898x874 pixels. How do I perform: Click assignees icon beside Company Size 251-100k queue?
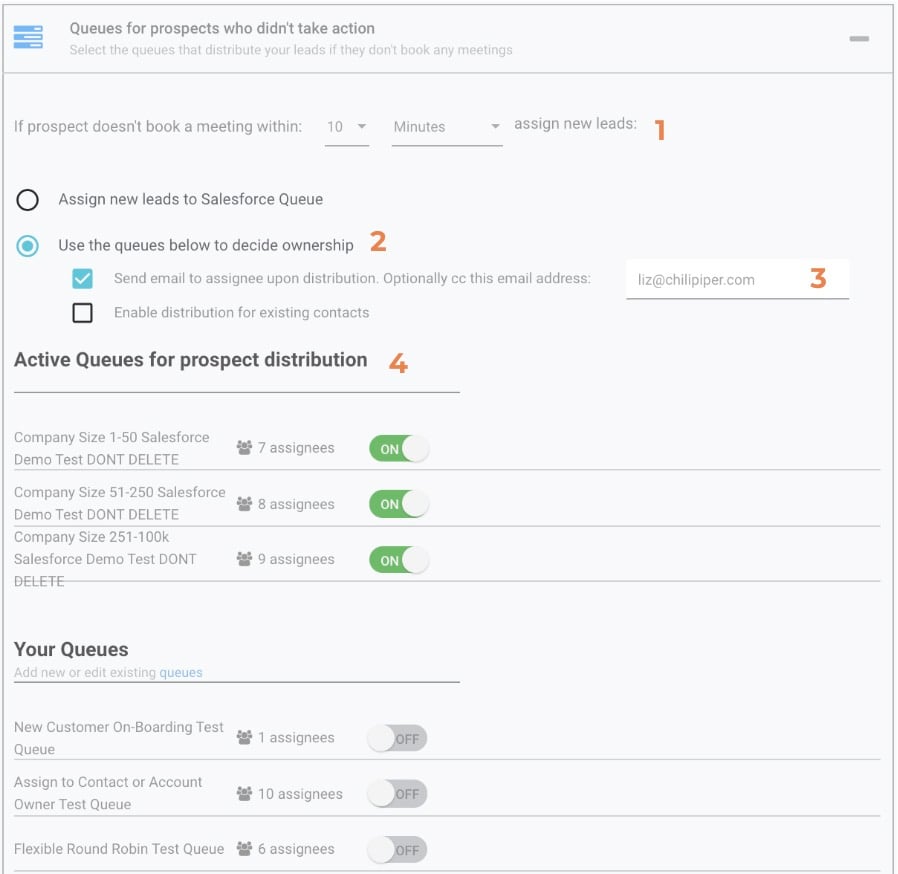[x=244, y=559]
